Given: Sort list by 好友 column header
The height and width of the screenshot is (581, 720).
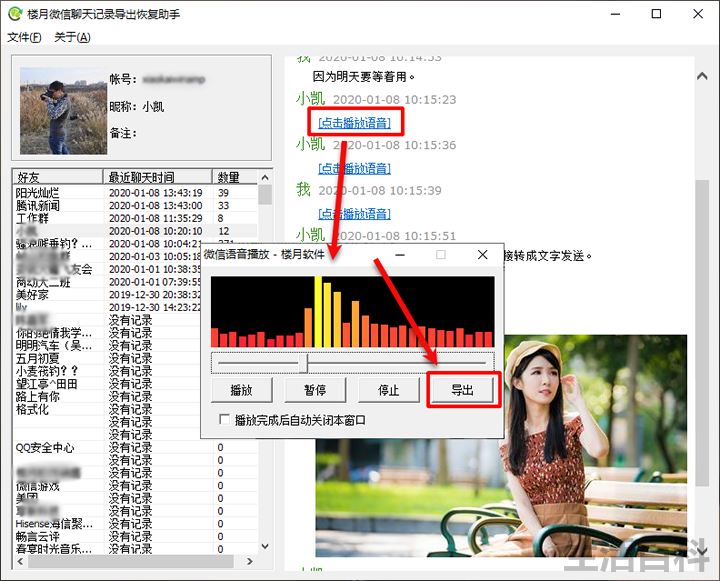Looking at the screenshot, I should pos(58,177).
